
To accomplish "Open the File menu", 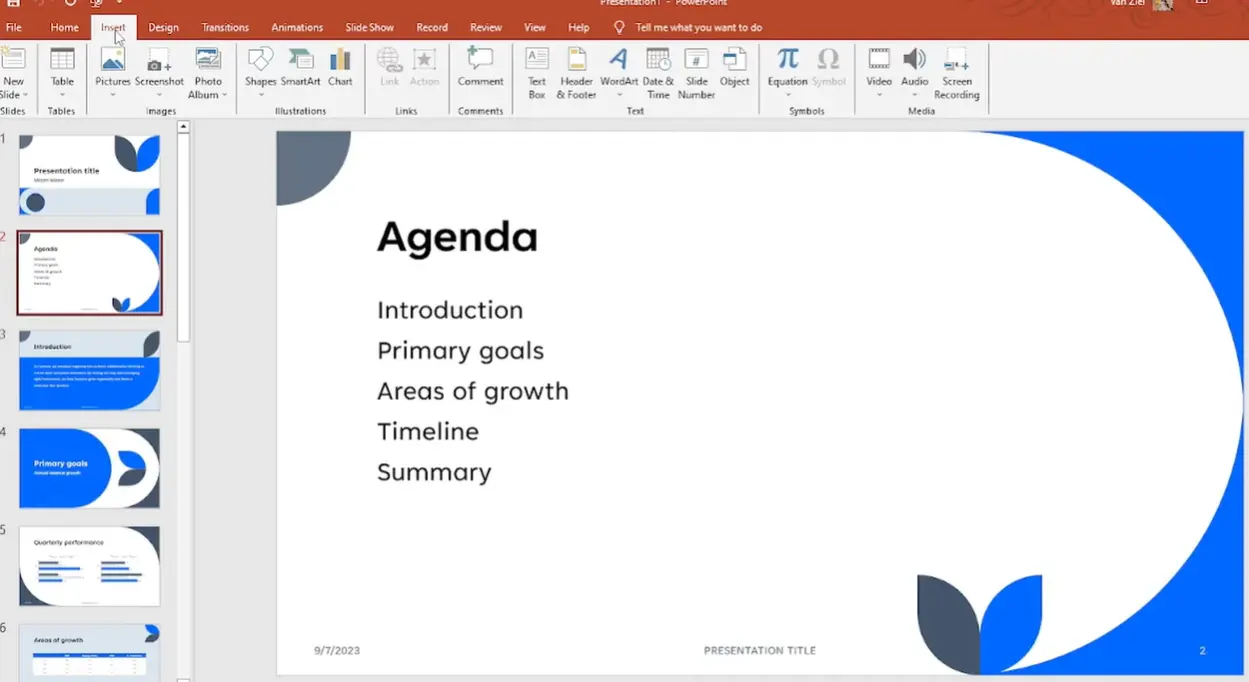I will 14,27.
